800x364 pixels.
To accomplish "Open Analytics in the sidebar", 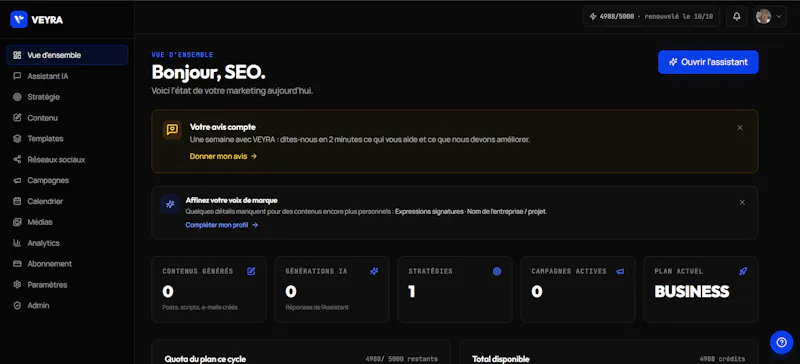I will tap(67, 243).
